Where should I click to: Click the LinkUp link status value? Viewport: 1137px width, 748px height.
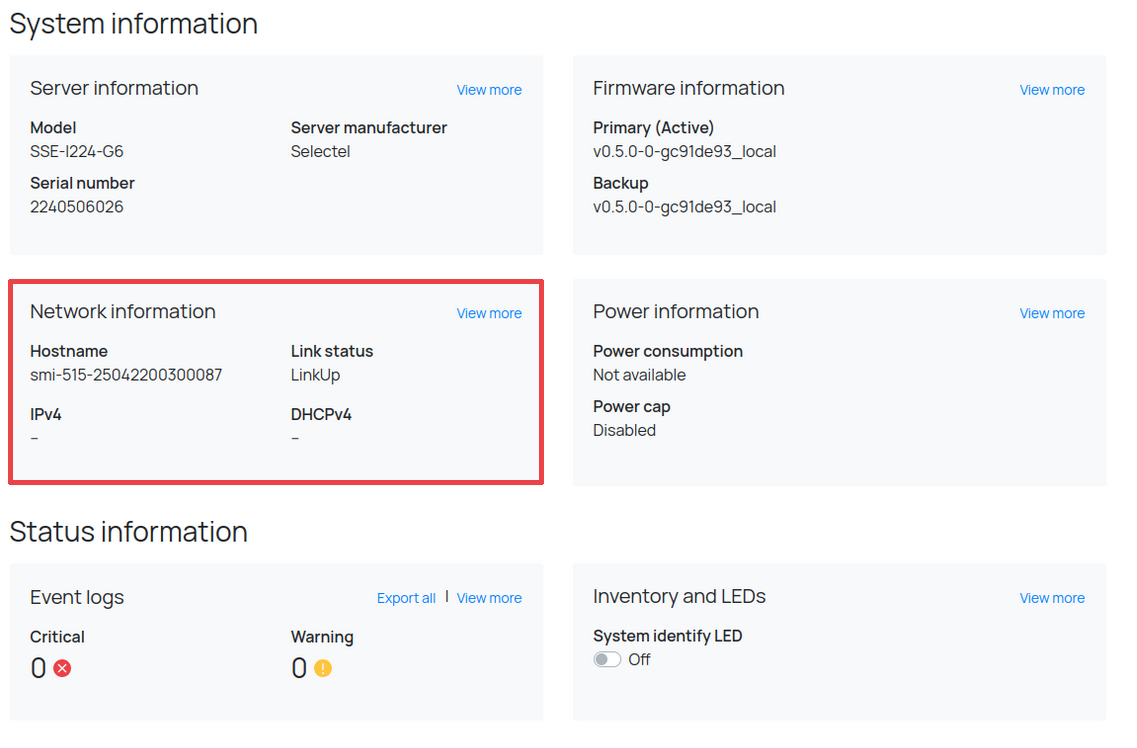315,375
